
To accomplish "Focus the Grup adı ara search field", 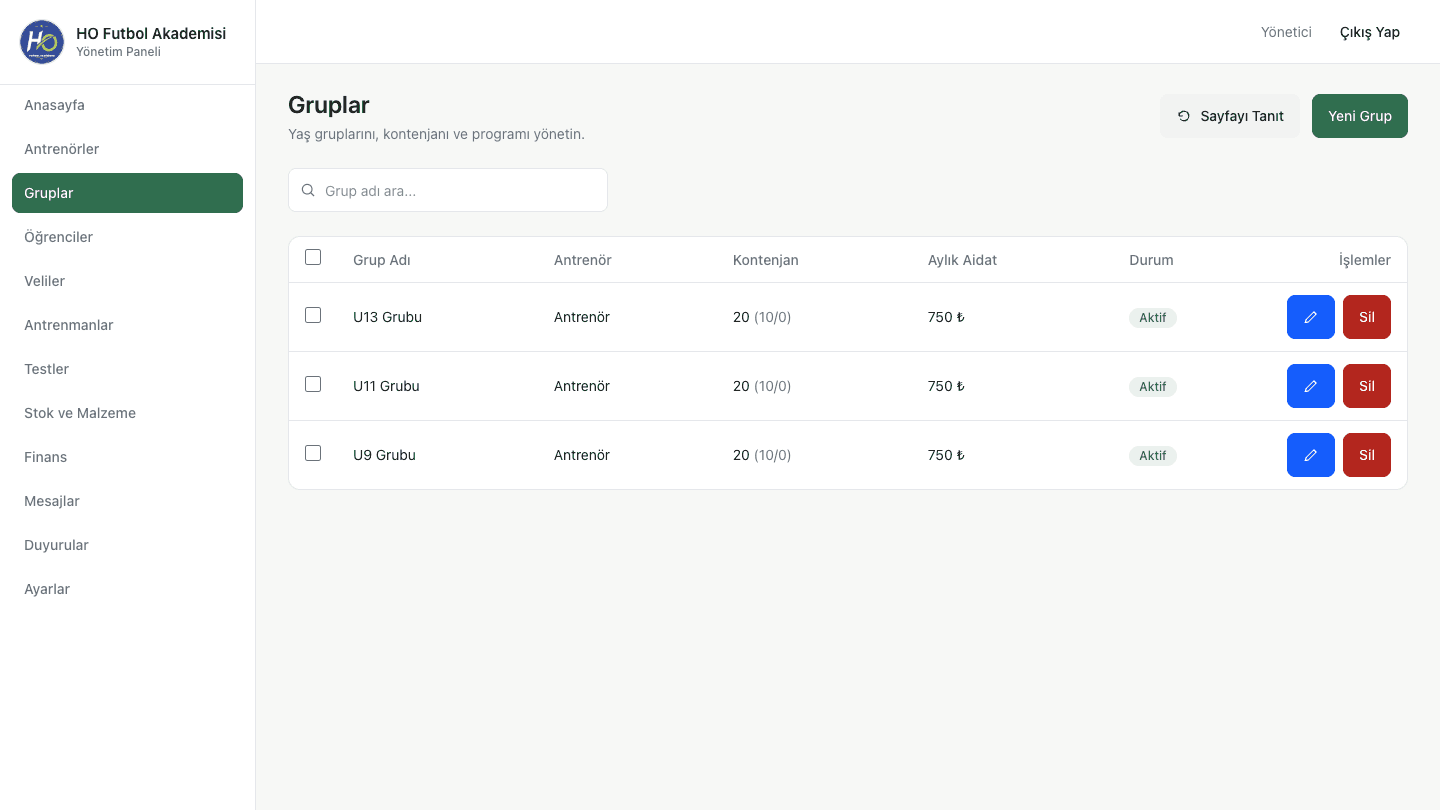I will 448,190.
